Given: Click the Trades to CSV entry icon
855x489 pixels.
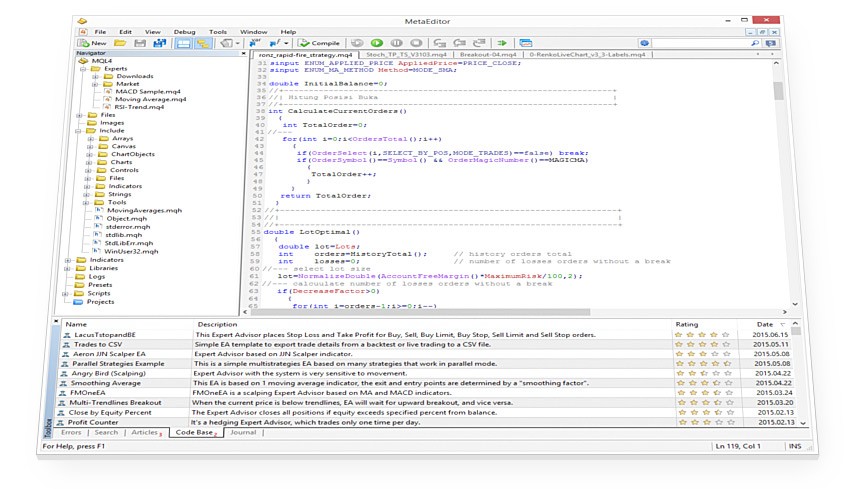Looking at the screenshot, I should pos(66,344).
